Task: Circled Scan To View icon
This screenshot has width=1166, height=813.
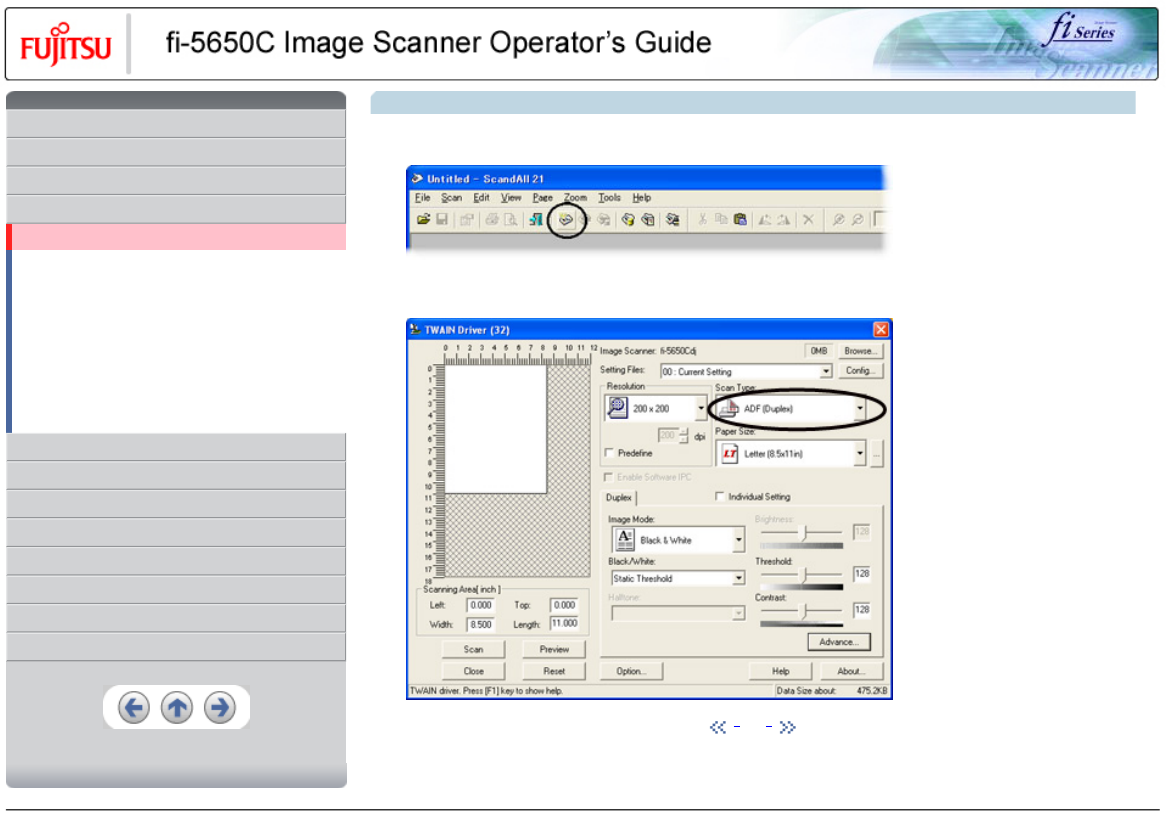Action: click(566, 219)
